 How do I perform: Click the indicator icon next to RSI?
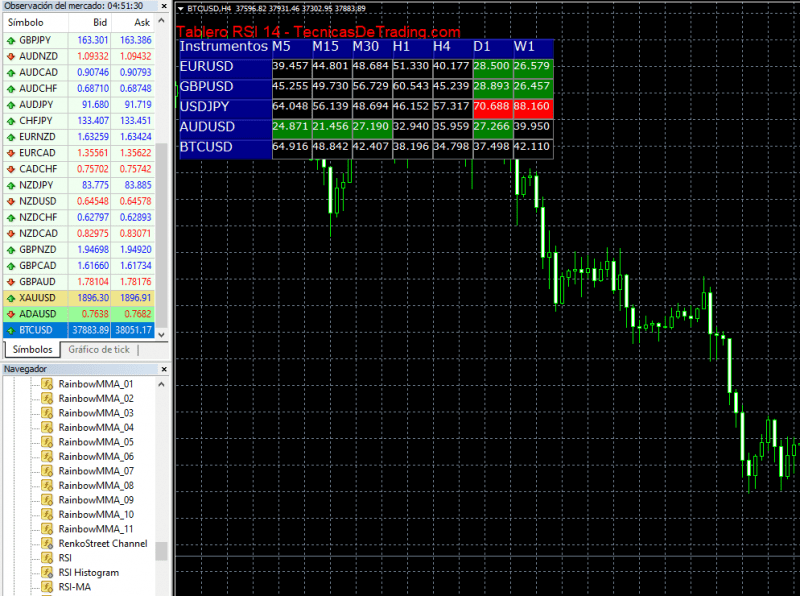coord(47,558)
